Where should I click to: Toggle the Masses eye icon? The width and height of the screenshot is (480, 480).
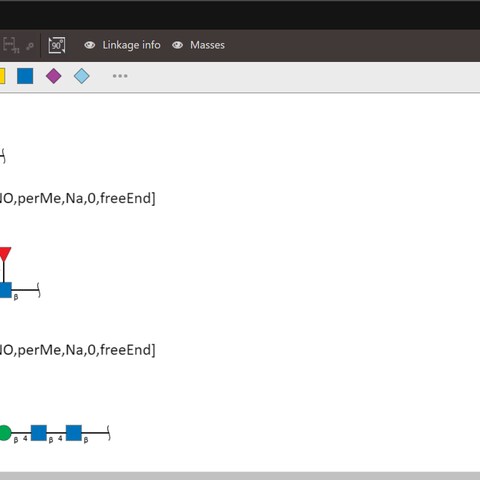177,45
